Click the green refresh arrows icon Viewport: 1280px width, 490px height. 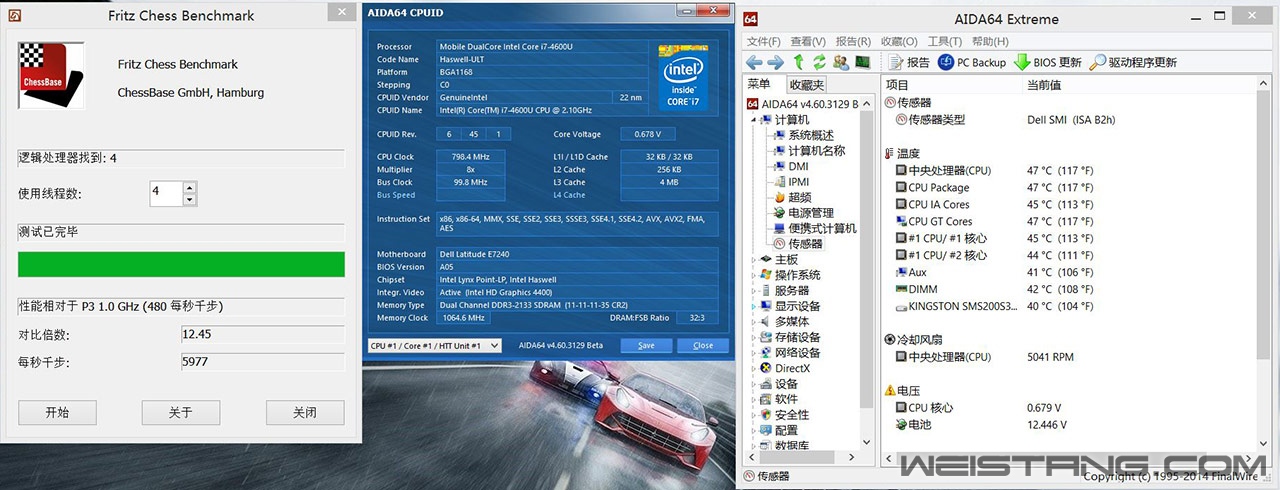pos(818,62)
